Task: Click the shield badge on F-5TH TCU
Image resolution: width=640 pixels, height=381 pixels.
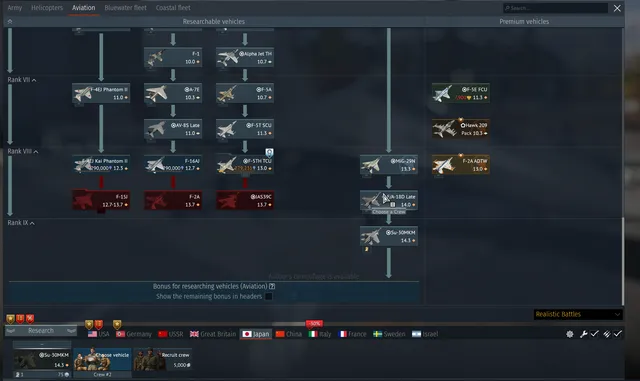Action: coord(269,153)
